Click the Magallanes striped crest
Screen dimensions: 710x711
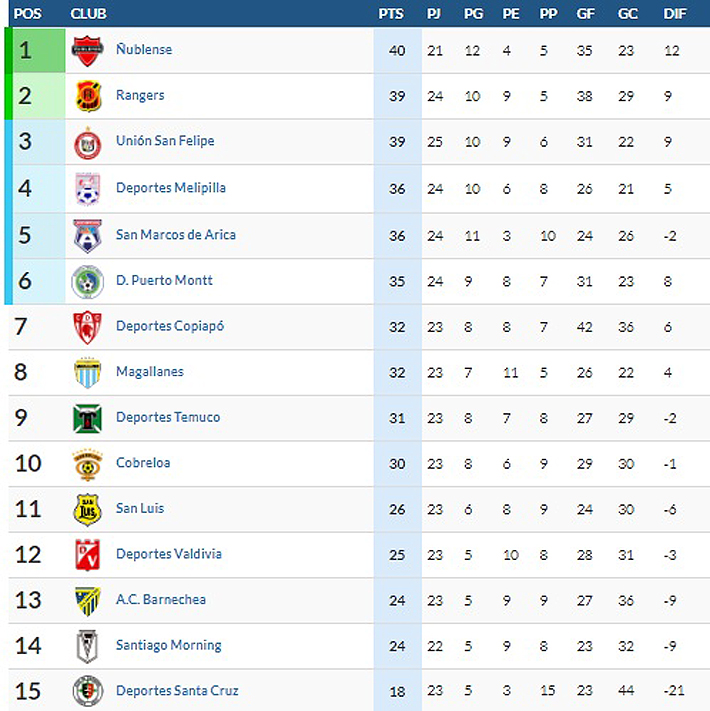88,372
